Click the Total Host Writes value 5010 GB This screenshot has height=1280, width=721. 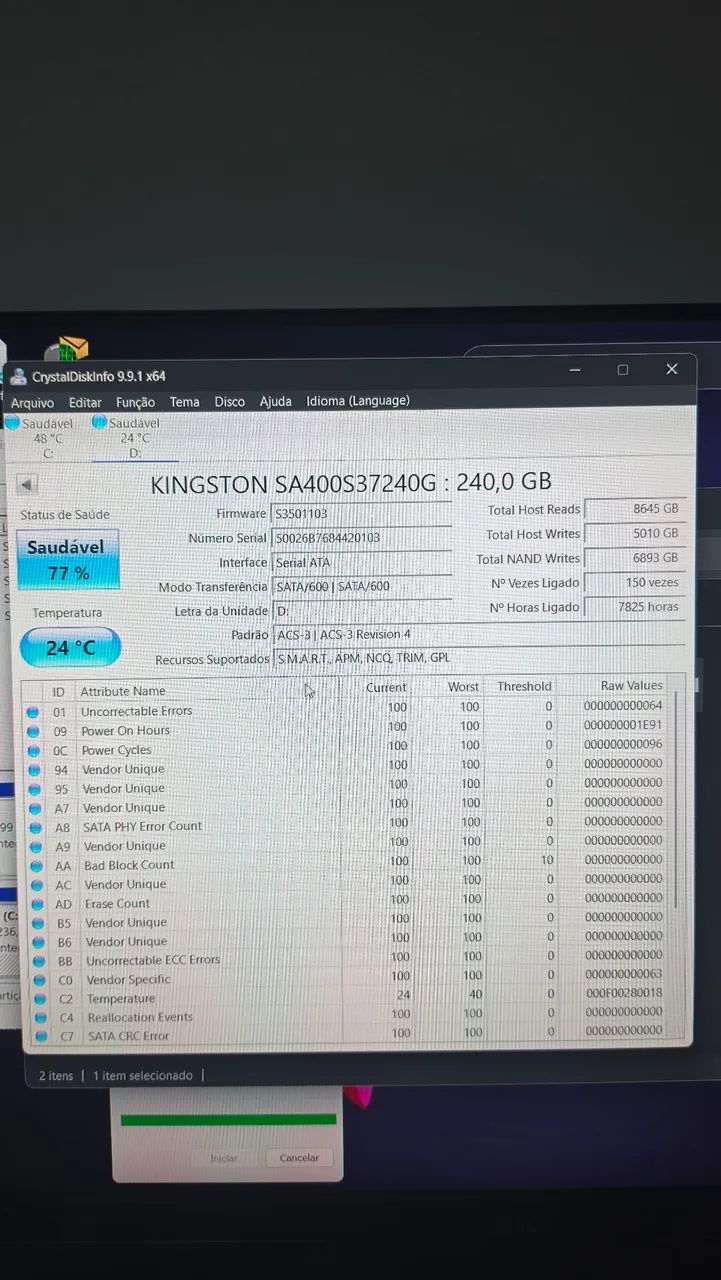[x=635, y=533]
